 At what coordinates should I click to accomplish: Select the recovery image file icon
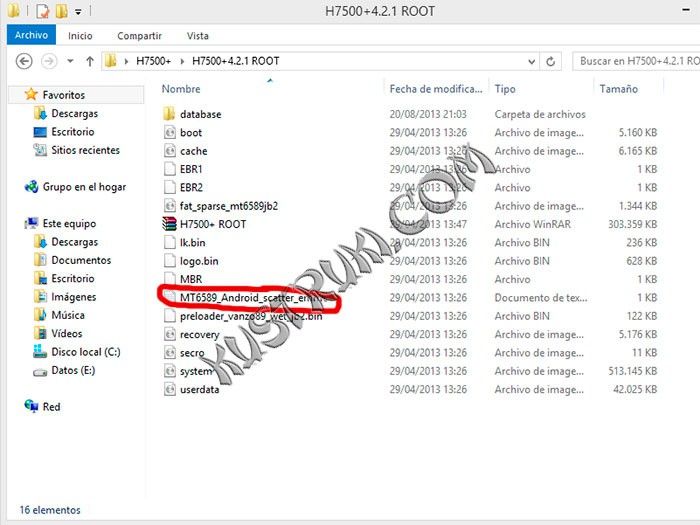(170, 334)
